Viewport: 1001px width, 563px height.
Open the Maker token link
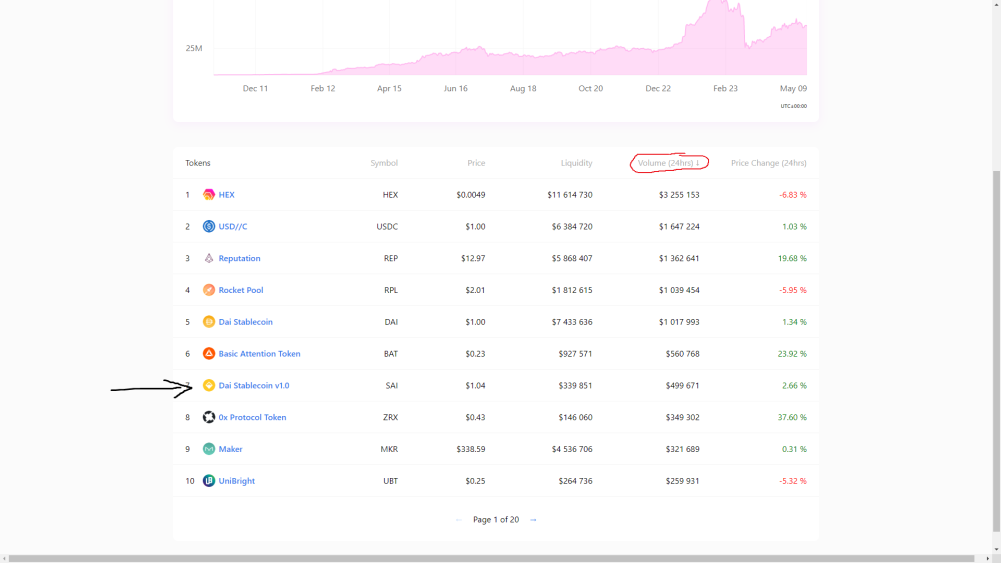coord(230,449)
